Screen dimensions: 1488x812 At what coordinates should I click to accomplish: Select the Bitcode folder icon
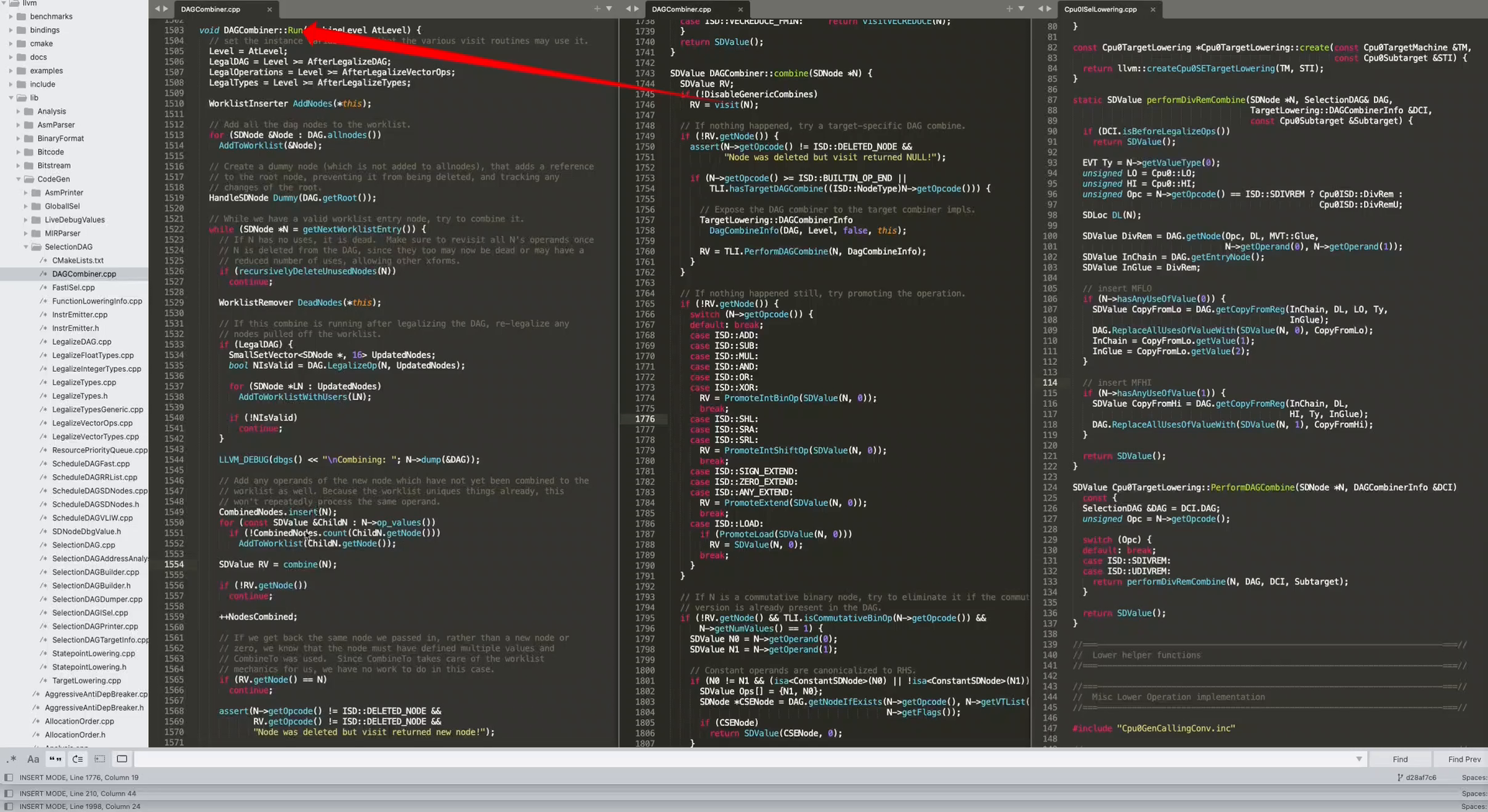coord(29,152)
